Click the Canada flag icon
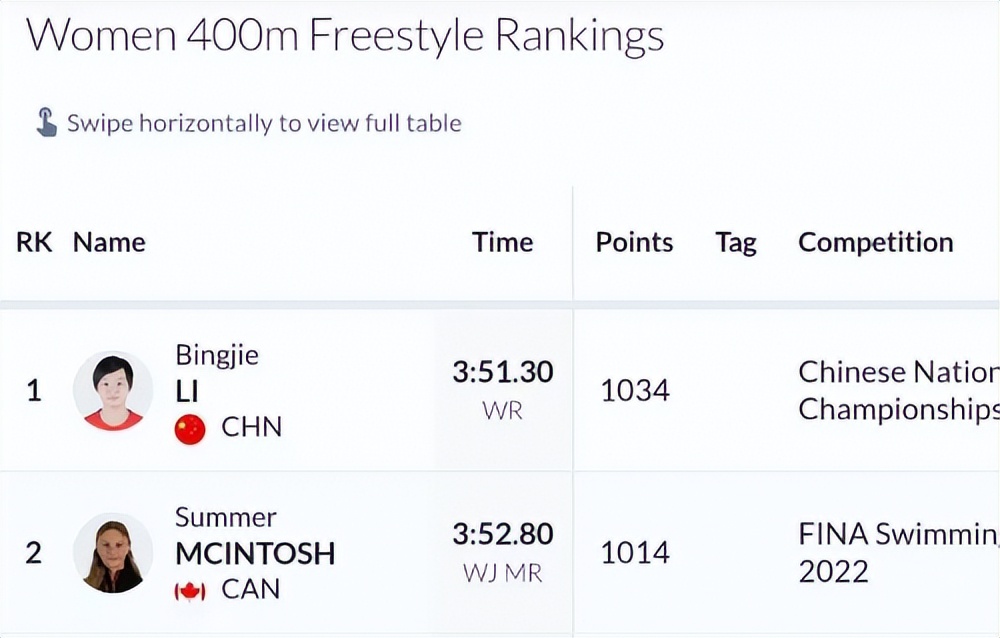This screenshot has width=1000, height=638. [190, 591]
